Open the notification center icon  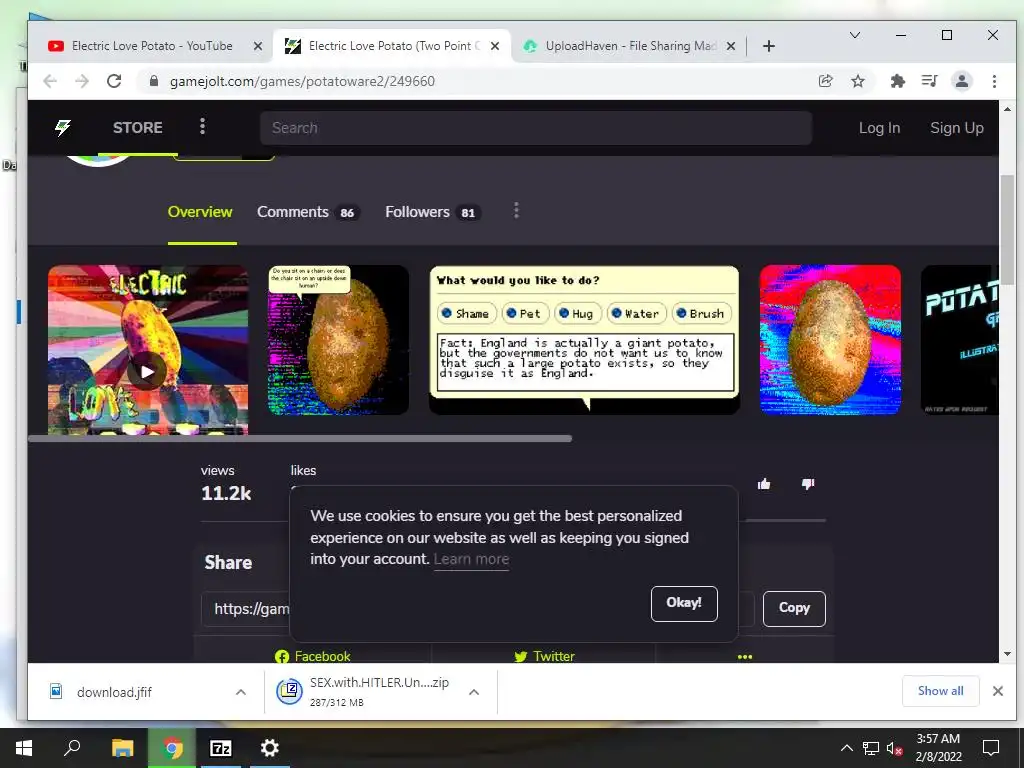tap(991, 748)
